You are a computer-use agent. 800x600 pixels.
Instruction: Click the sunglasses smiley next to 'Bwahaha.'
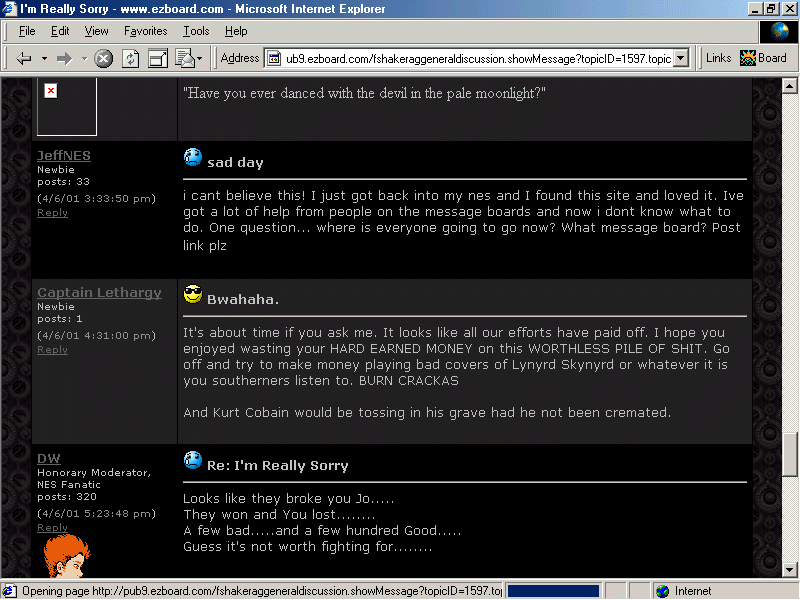193,295
